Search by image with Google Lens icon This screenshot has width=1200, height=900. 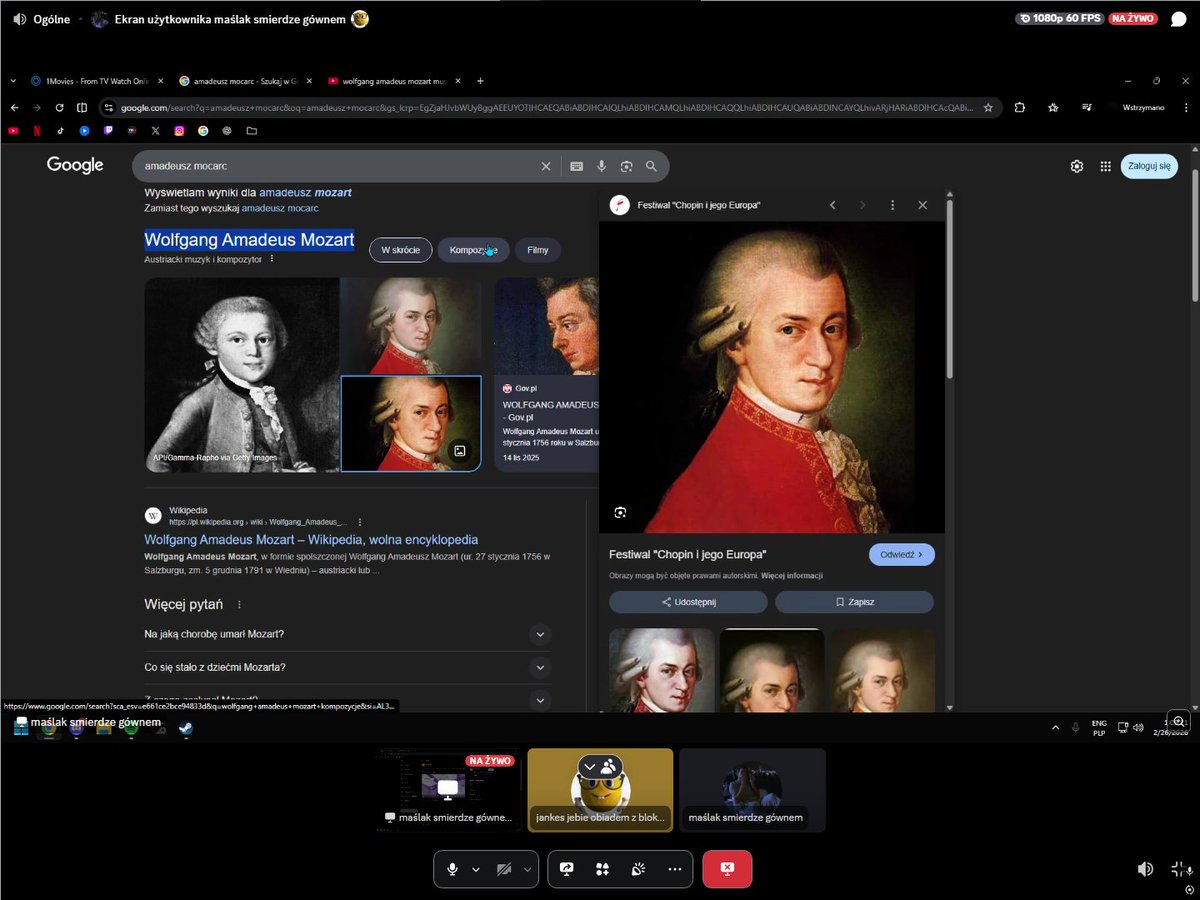tap(627, 166)
